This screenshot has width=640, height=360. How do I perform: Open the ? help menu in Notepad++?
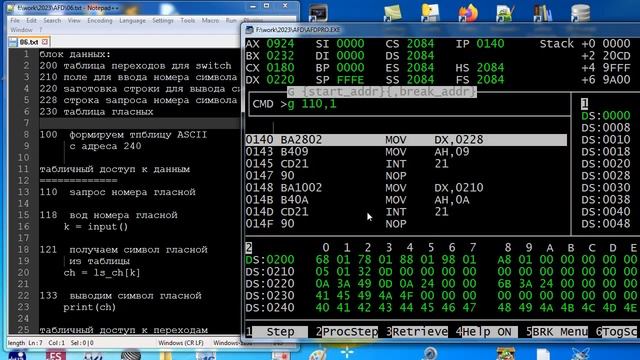tap(40, 30)
